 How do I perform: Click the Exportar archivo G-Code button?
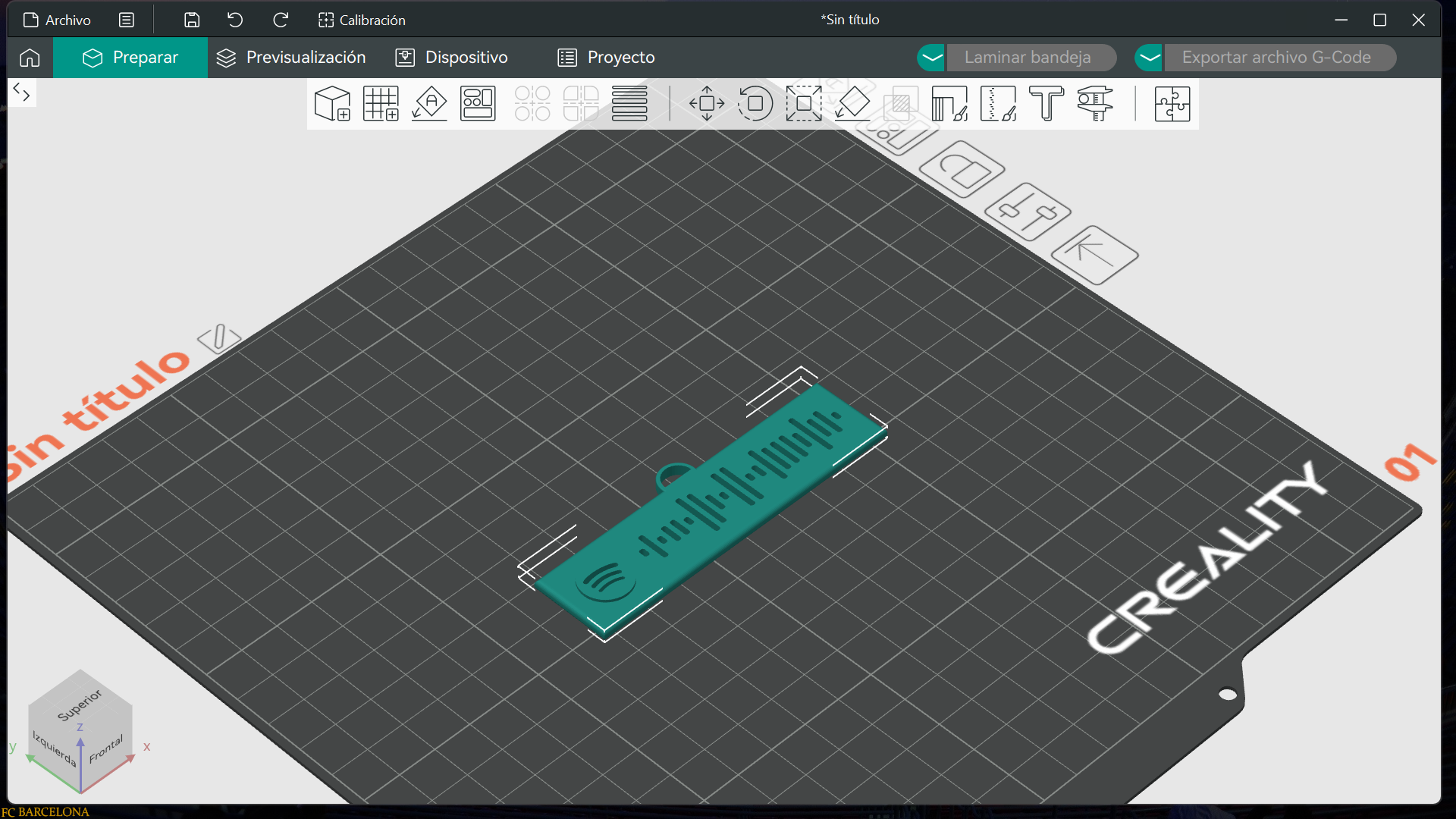[1280, 58]
